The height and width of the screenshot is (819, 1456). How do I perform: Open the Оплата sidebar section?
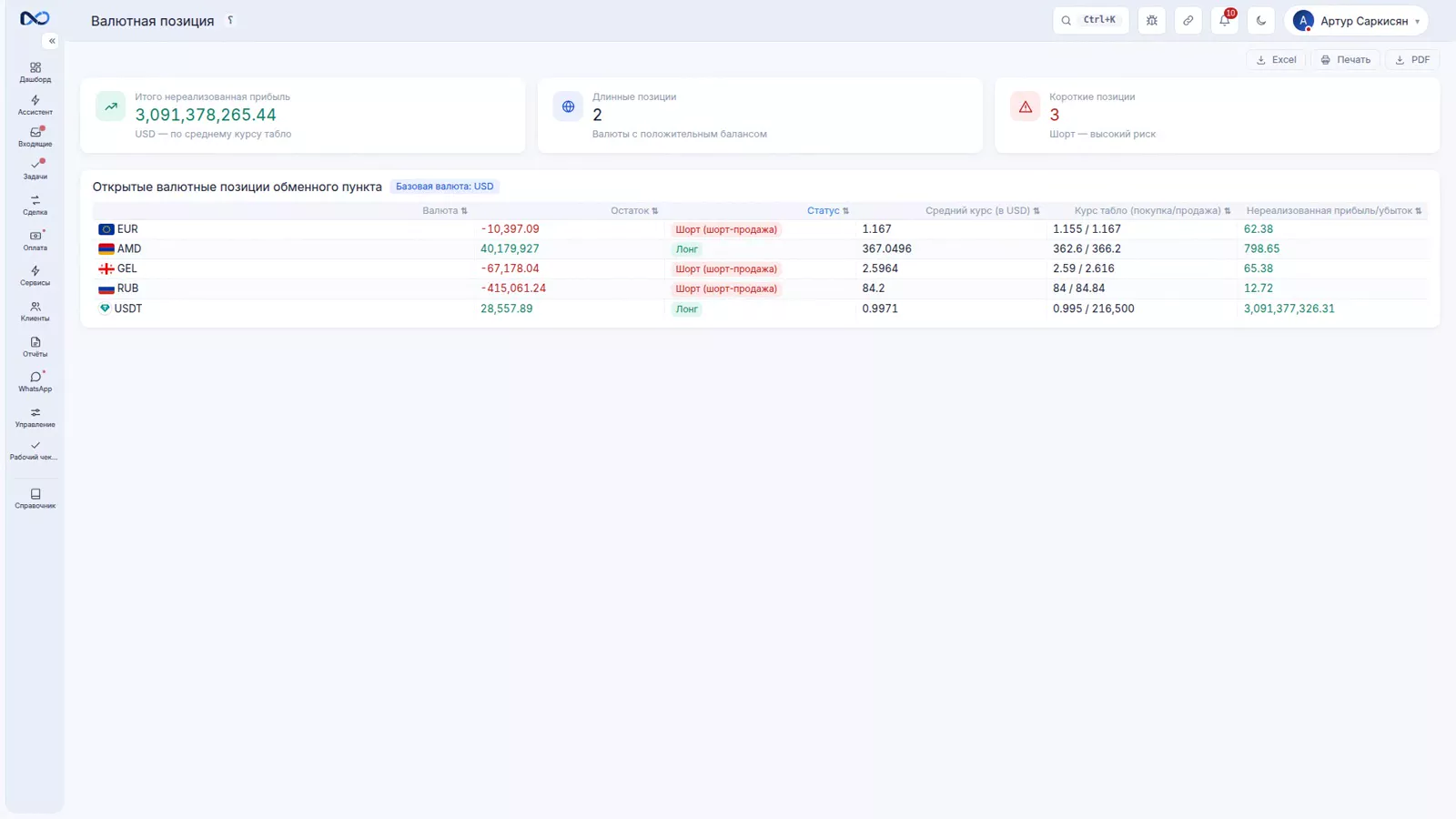coord(35,240)
